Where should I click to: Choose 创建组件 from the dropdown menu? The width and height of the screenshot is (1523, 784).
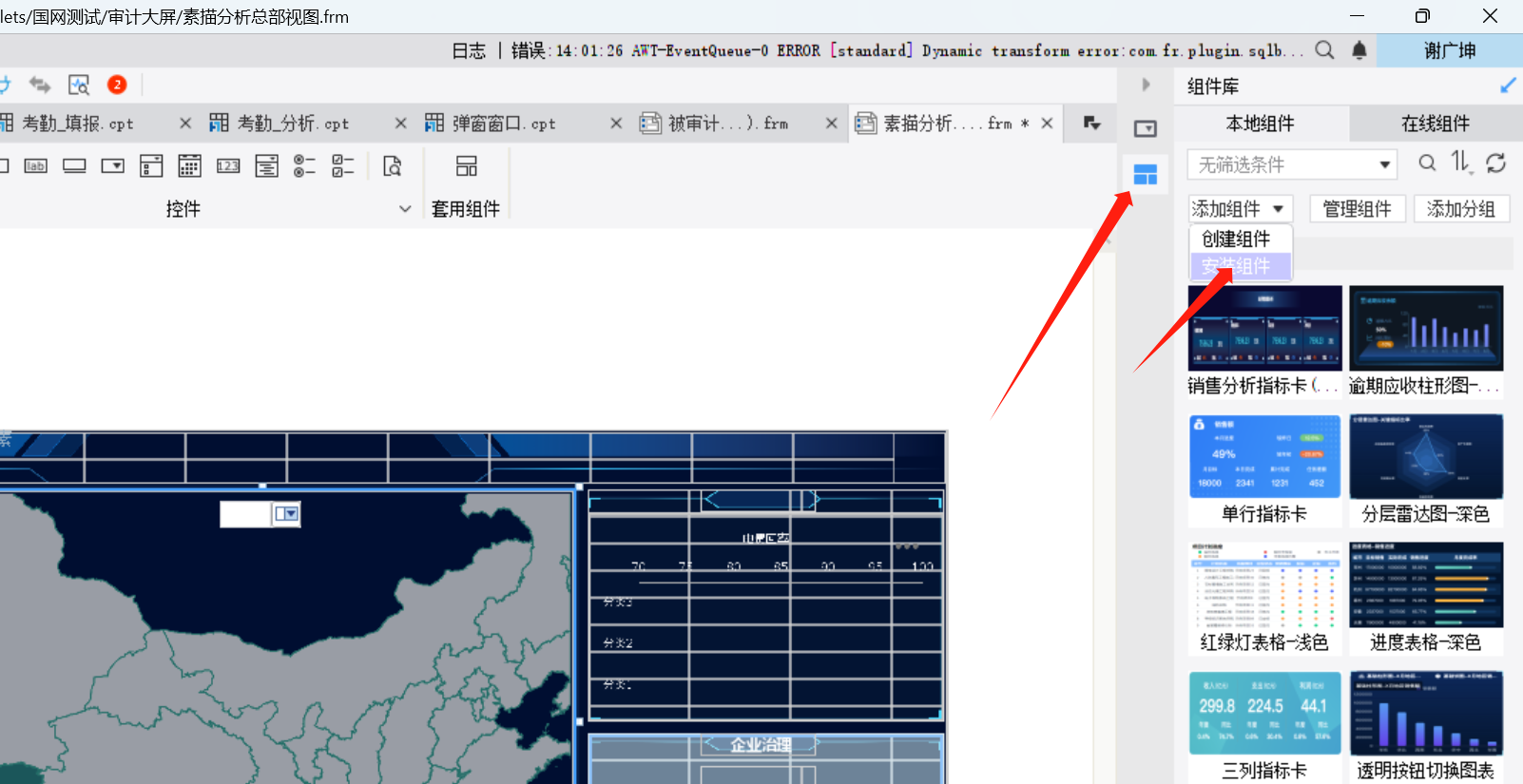pyautogui.click(x=1236, y=239)
